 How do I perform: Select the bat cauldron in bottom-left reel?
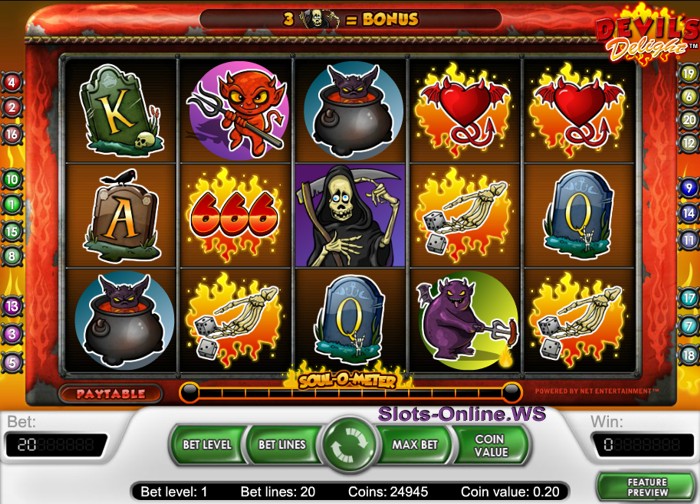[124, 320]
